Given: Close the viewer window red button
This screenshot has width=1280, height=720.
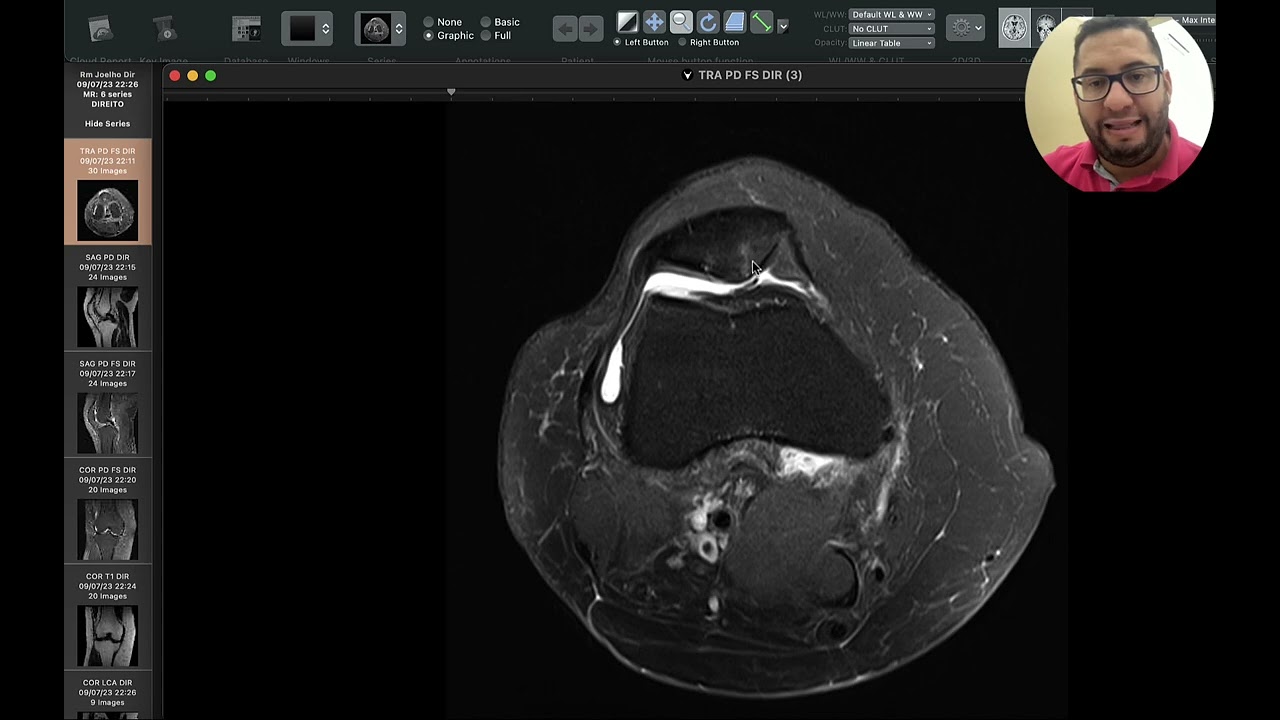Looking at the screenshot, I should click(175, 76).
